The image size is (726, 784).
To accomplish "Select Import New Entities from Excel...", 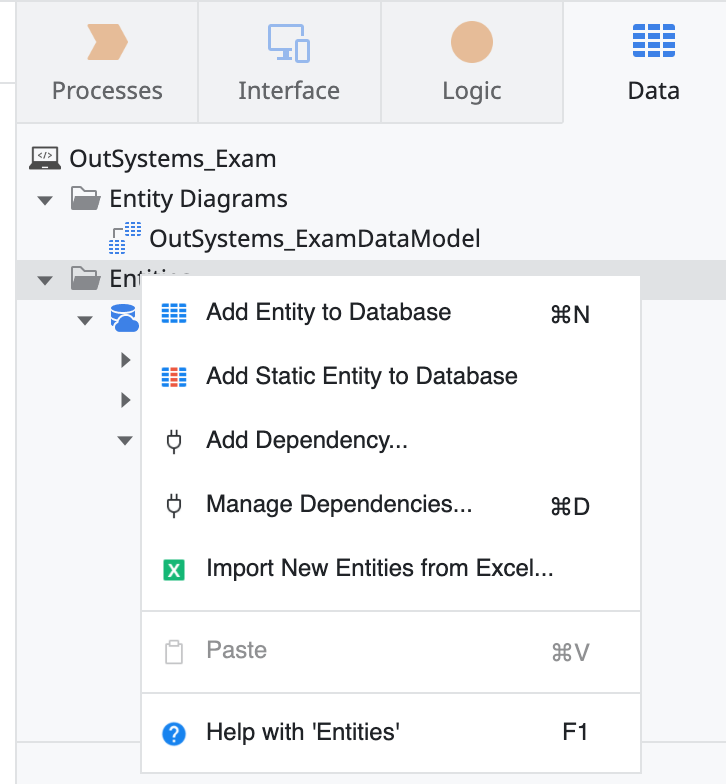I will coord(379,569).
